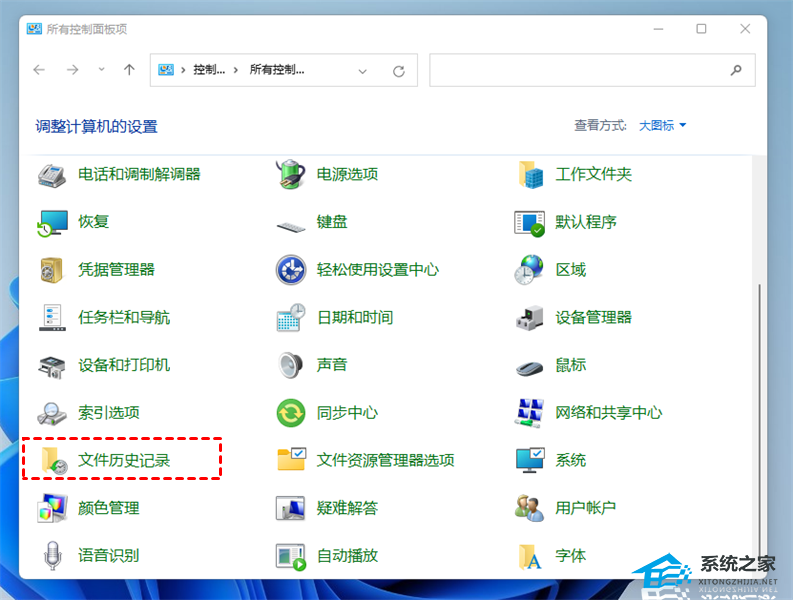Open the recent locations dropdown arrow
Screen dimensions: 793x600
click(x=101, y=70)
